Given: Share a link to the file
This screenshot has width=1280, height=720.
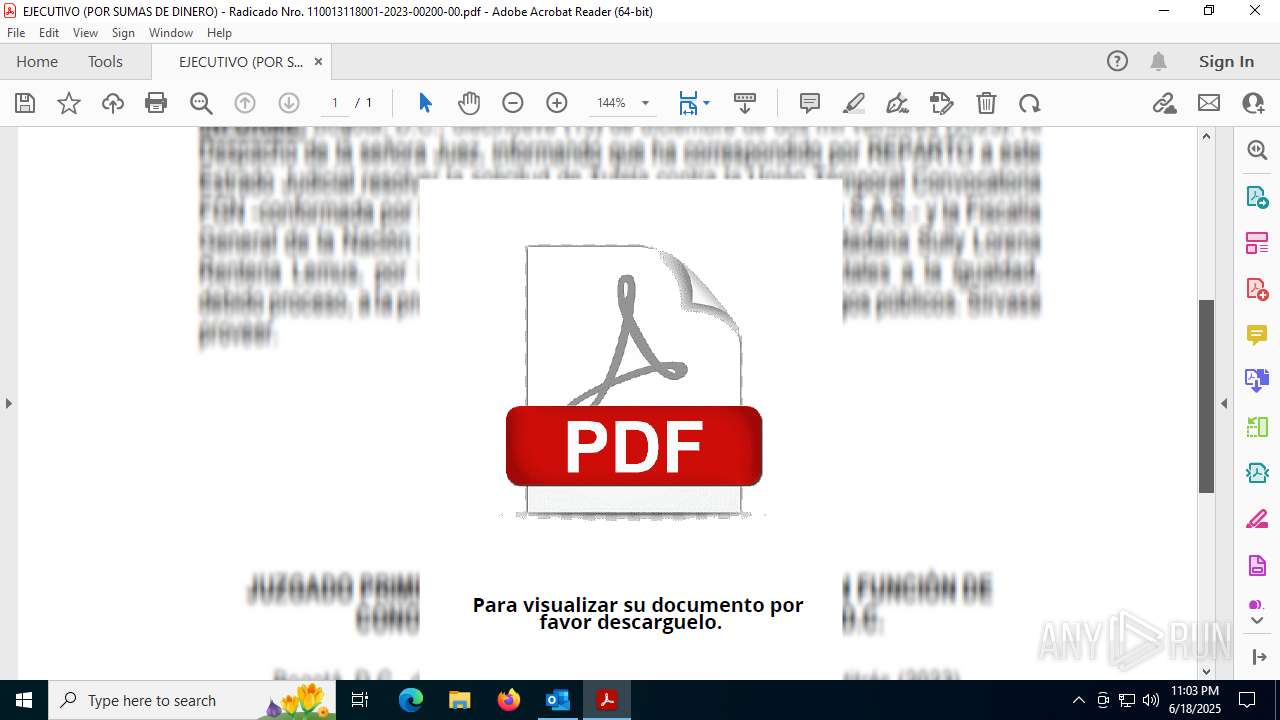Looking at the screenshot, I should (1165, 103).
